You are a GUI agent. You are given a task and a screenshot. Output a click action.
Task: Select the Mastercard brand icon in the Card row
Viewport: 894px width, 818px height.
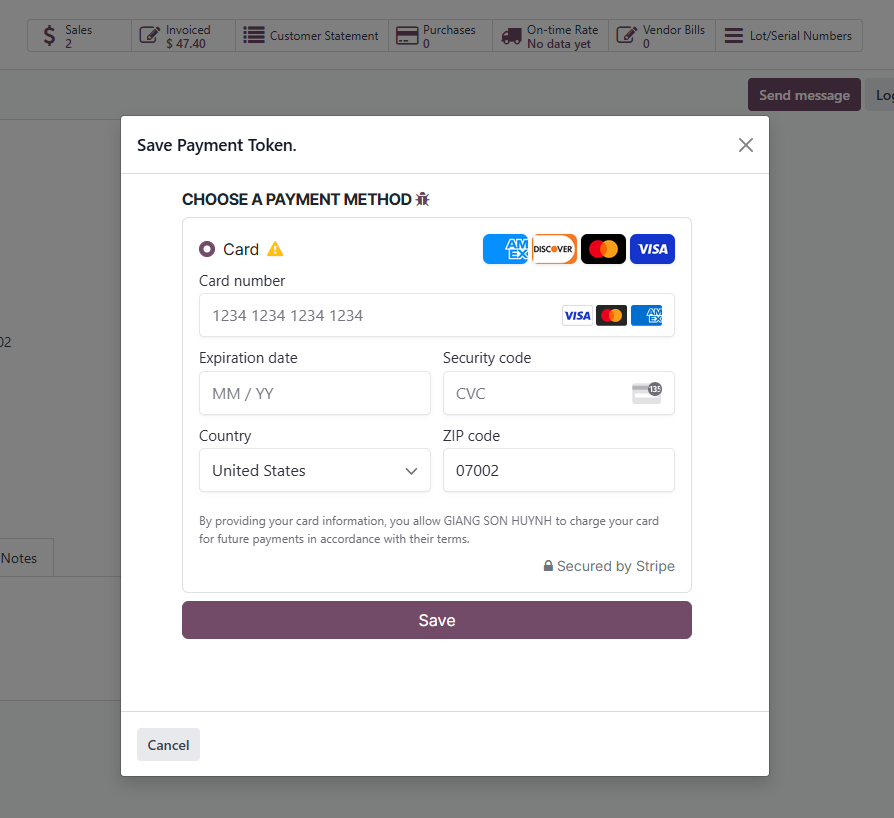[x=603, y=249]
